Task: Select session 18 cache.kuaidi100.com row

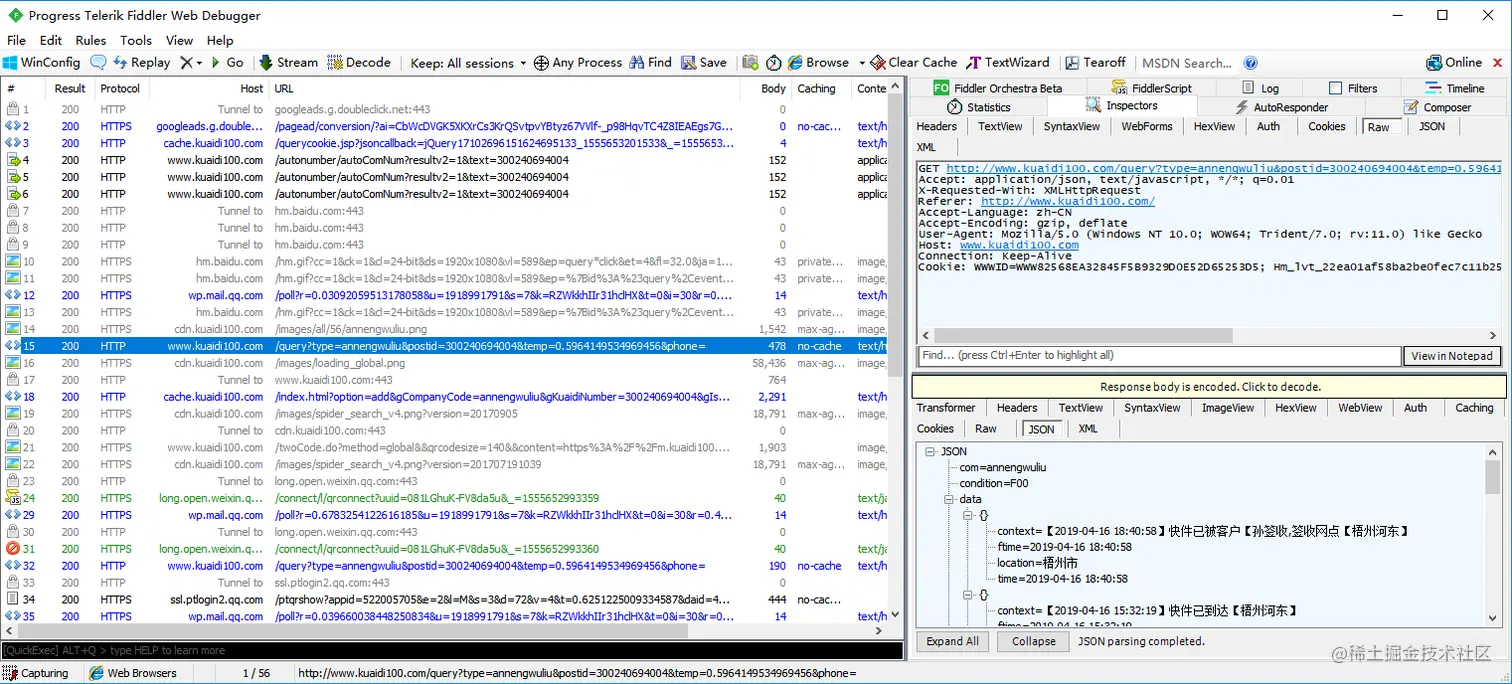Action: point(444,397)
